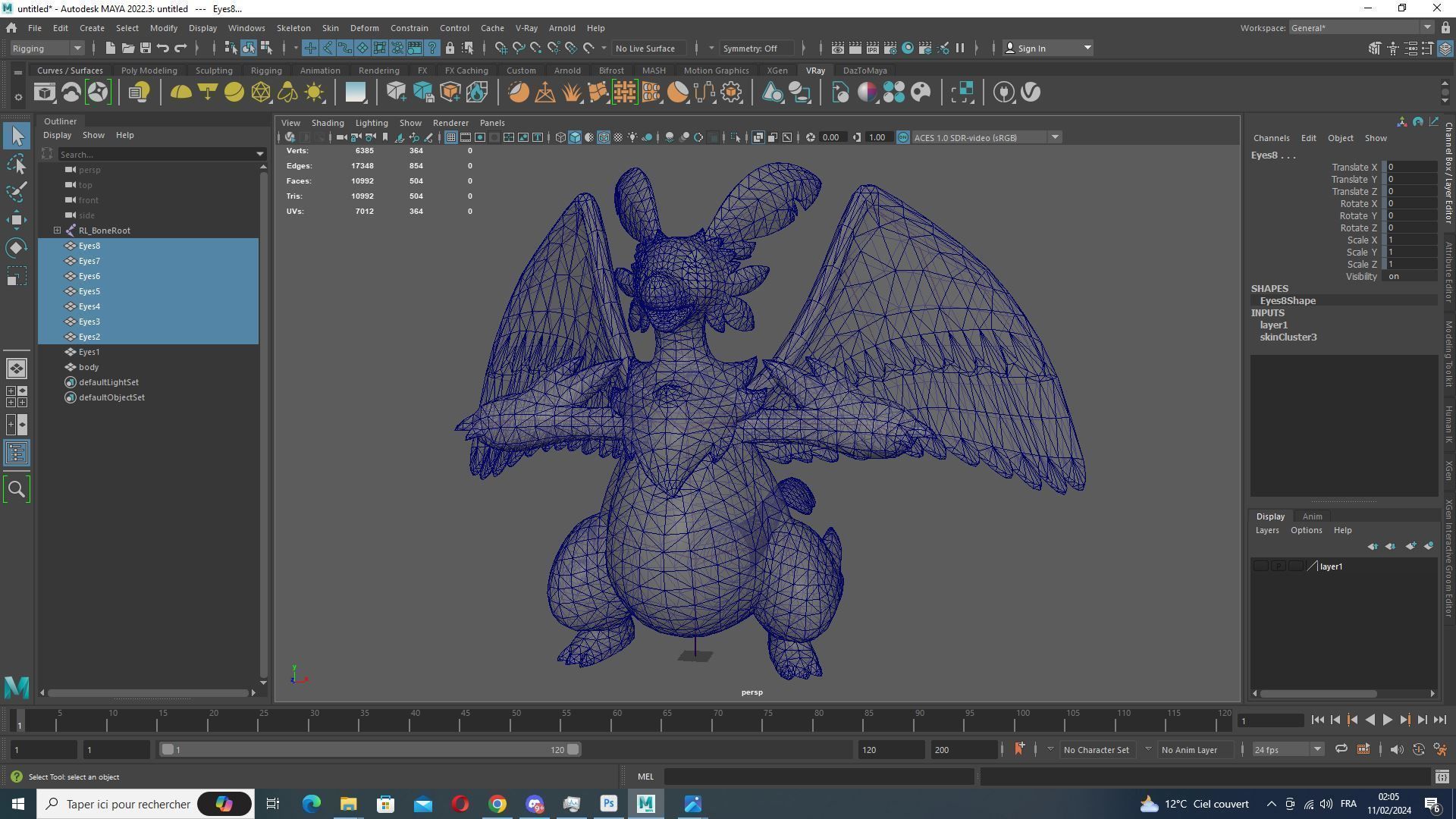
Task: Open ACES 1.0 SDR-video view transform dropdown
Action: (x=986, y=137)
